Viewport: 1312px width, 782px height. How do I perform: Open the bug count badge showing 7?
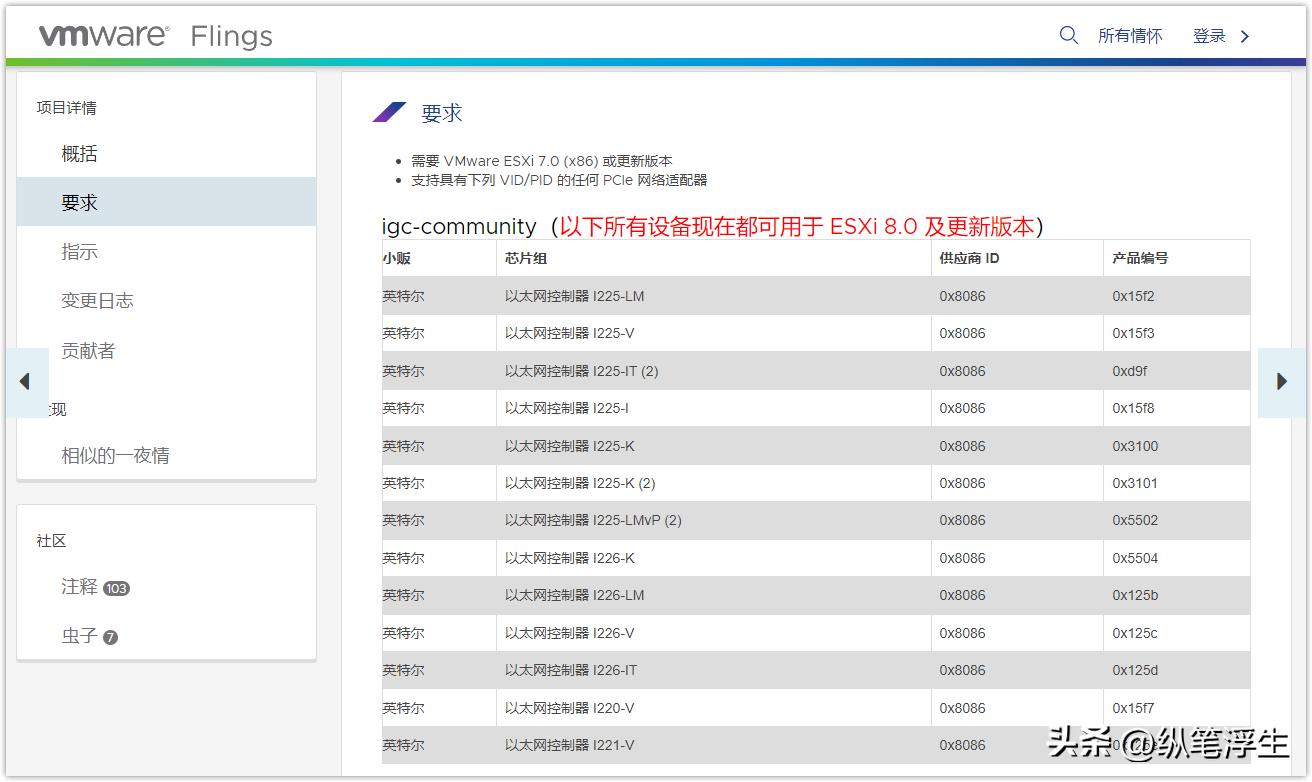[110, 637]
